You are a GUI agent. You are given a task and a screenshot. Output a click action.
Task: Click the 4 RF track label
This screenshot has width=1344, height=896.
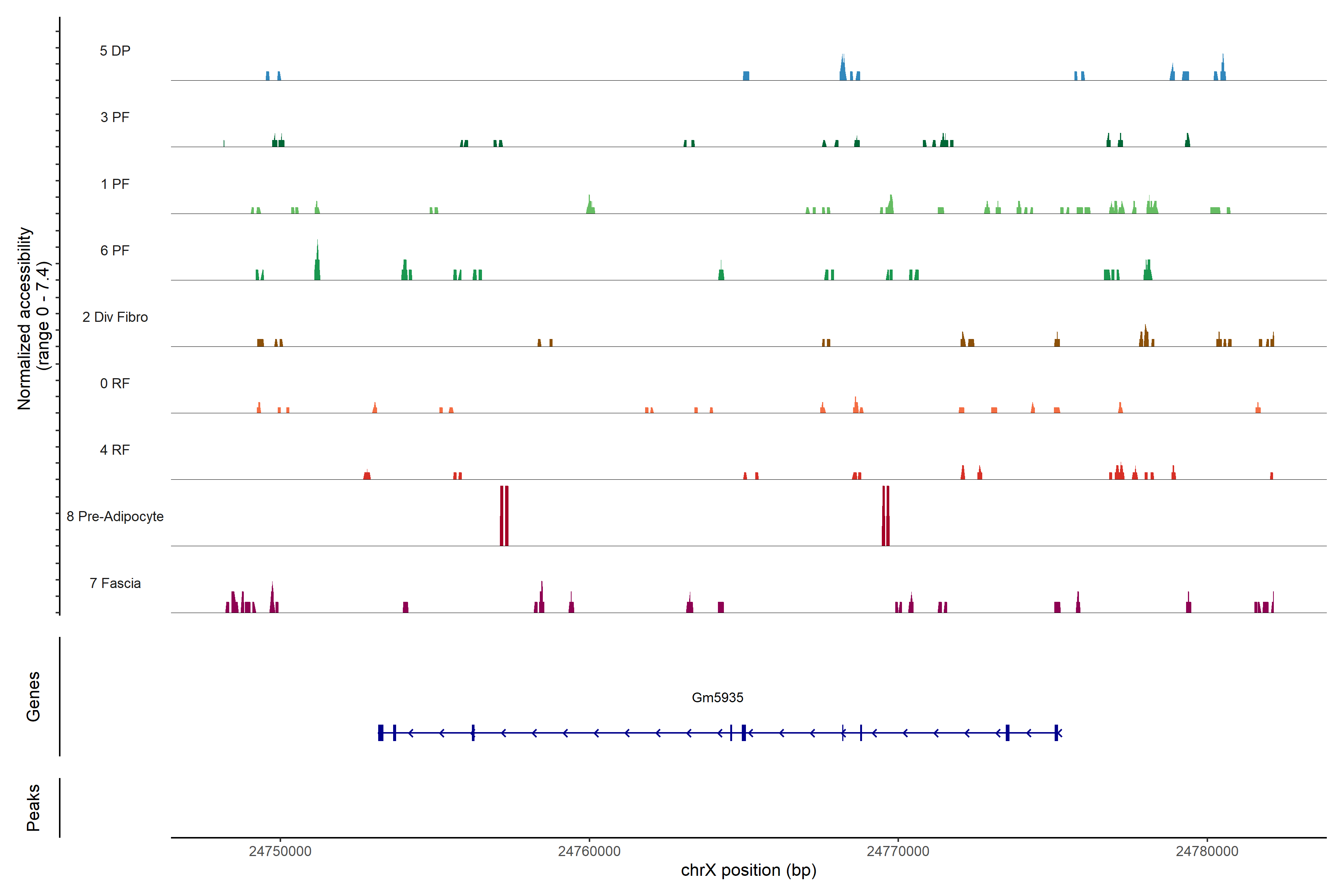115,450
